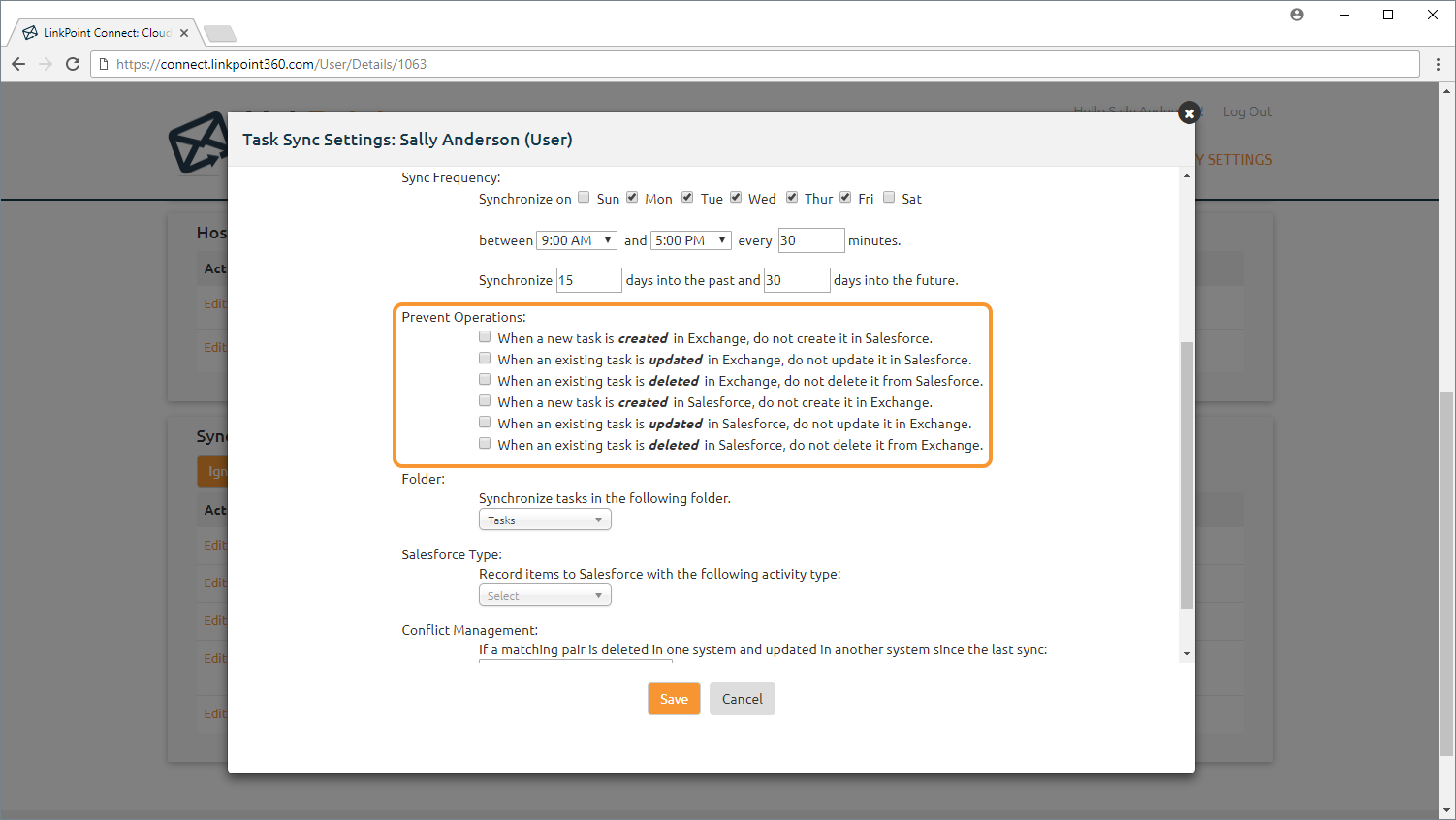Close the LinkPoint Connect browser tab

point(184,33)
